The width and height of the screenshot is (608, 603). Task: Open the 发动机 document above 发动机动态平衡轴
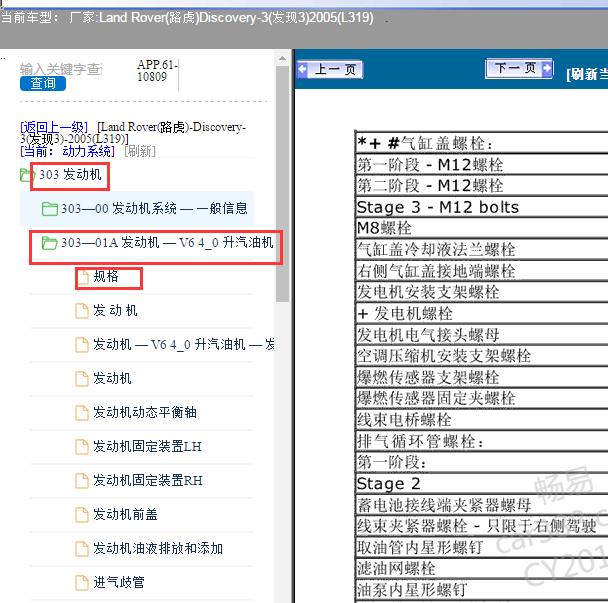point(112,378)
